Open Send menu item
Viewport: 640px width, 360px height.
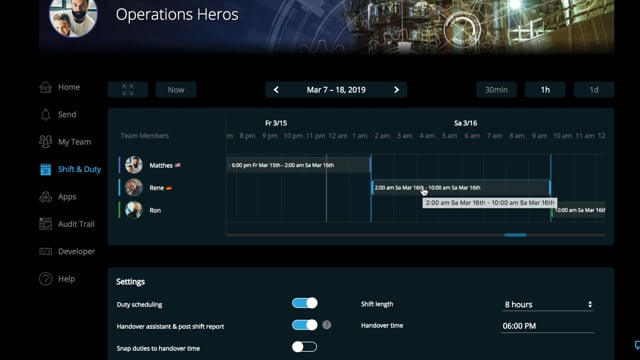point(67,115)
